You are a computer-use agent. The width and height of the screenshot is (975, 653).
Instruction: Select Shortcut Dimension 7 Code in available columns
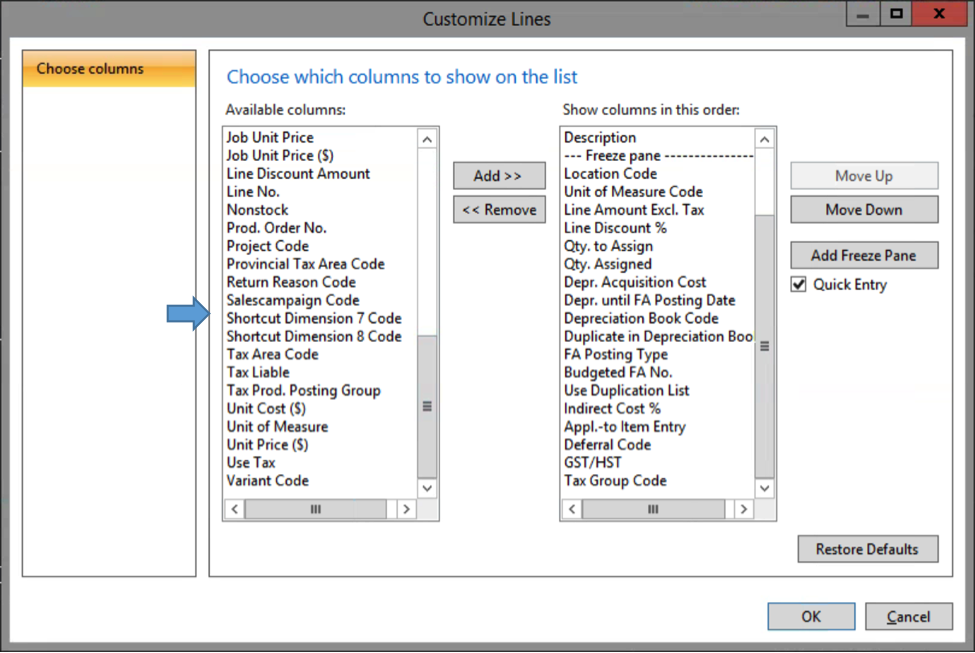(314, 318)
